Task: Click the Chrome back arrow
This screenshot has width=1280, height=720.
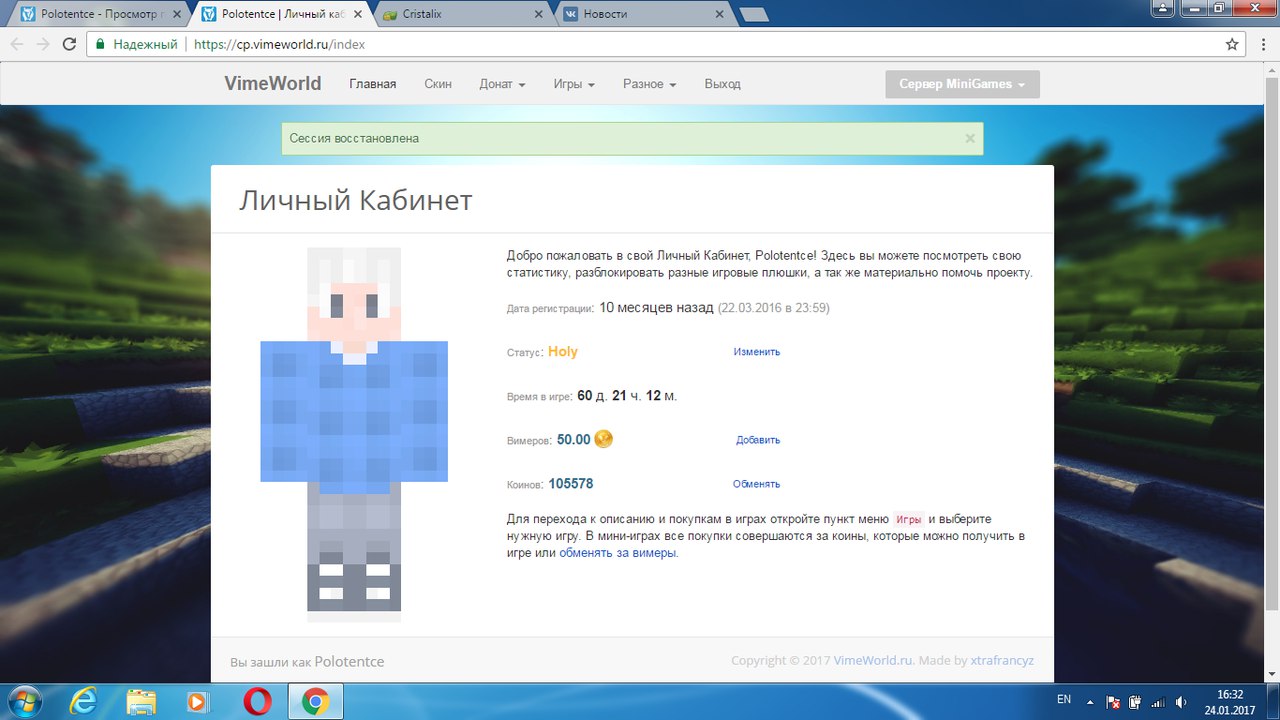Action: click(17, 44)
